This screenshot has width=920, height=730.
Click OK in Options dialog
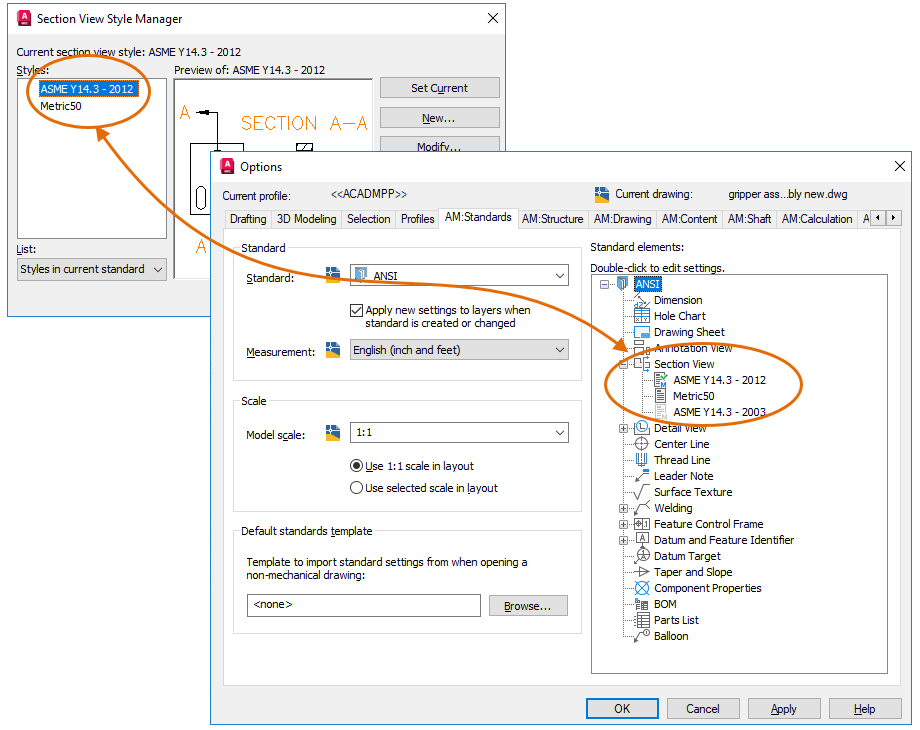[622, 708]
